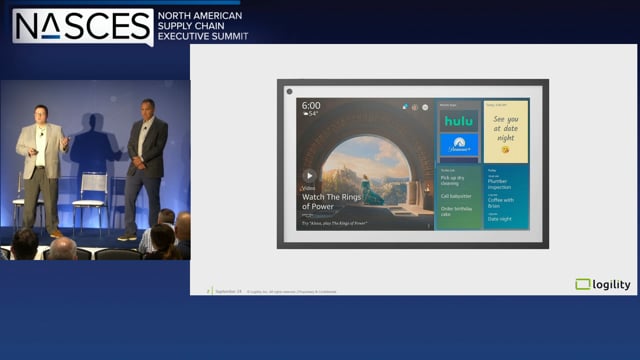Click the Logility logo on the slide
Image resolution: width=640 pixels, height=360 pixels.
click(x=603, y=284)
